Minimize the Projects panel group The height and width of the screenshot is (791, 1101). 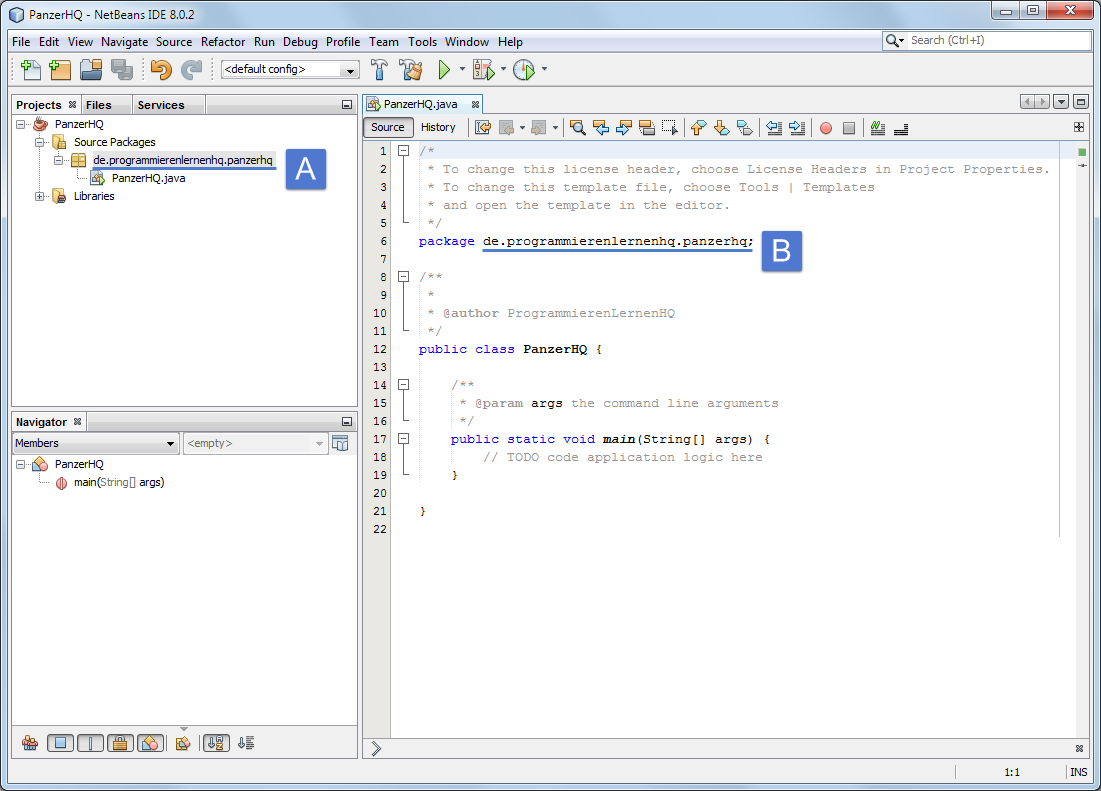coord(347,105)
